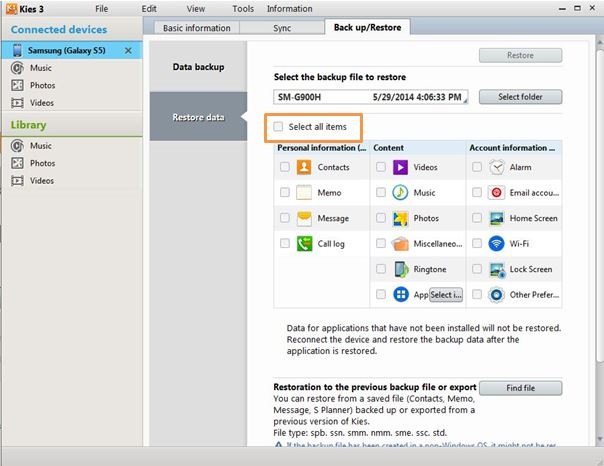Open the Data backup section

point(198,67)
